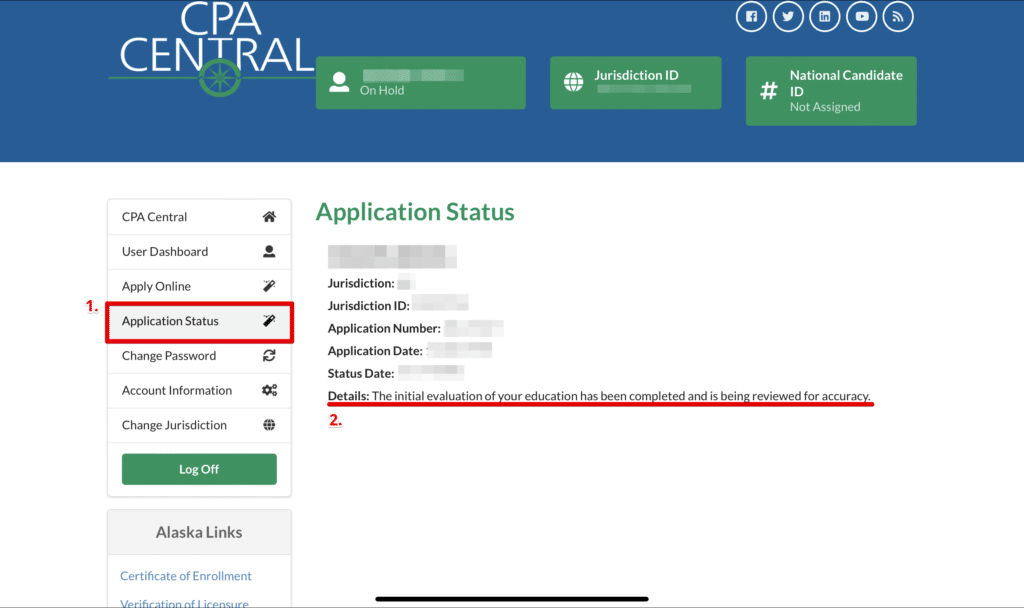Screen dimensions: 1024x608
Task: Click the Application Status page heading
Action: pos(415,212)
